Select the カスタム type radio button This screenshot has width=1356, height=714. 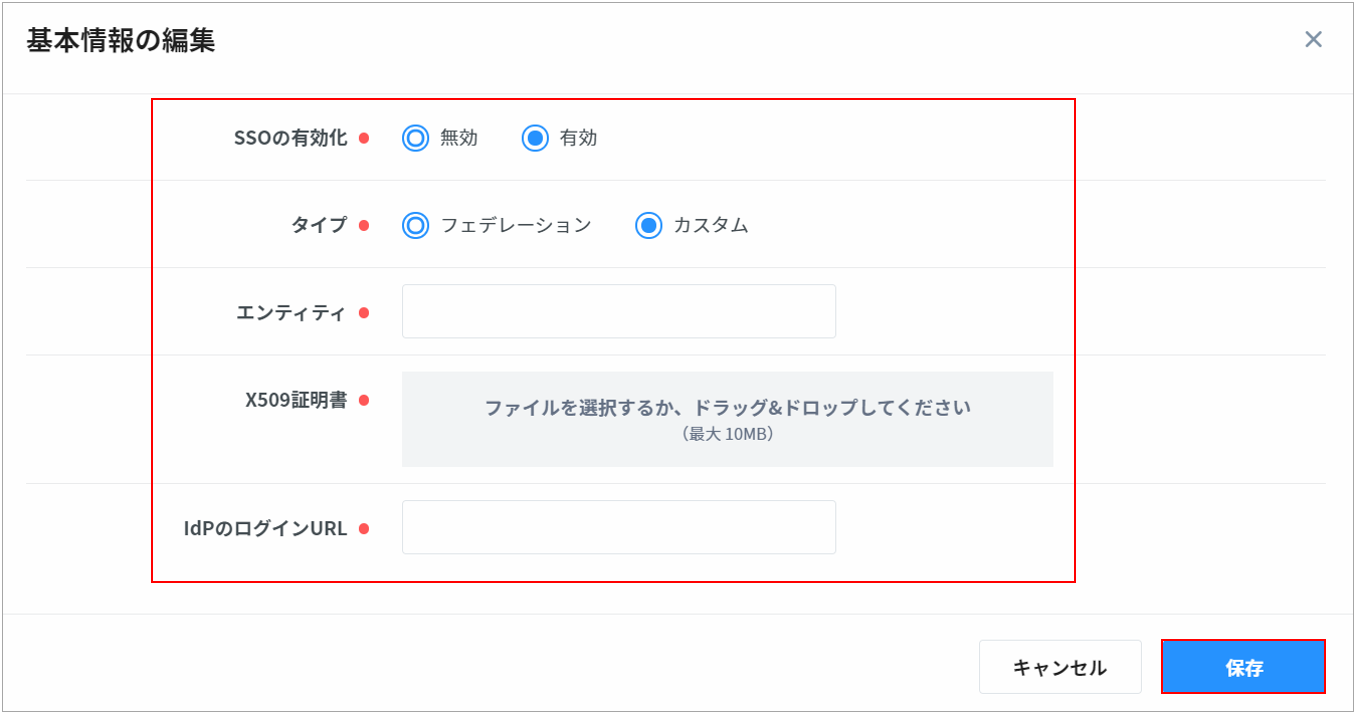click(x=648, y=225)
